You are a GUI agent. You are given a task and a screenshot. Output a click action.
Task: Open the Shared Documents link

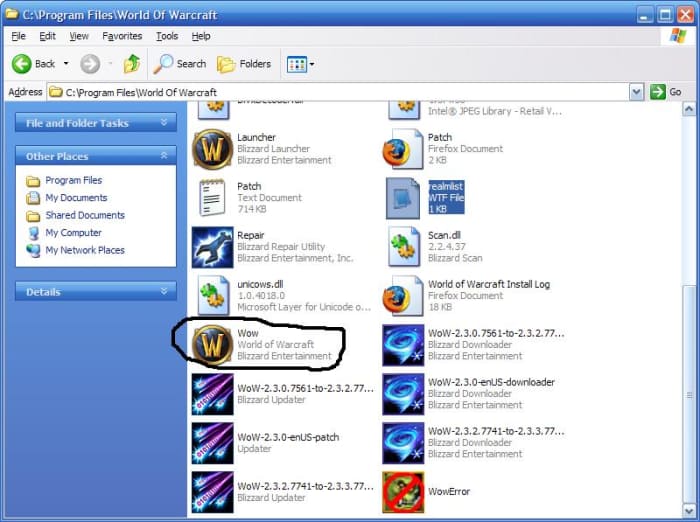click(85, 215)
